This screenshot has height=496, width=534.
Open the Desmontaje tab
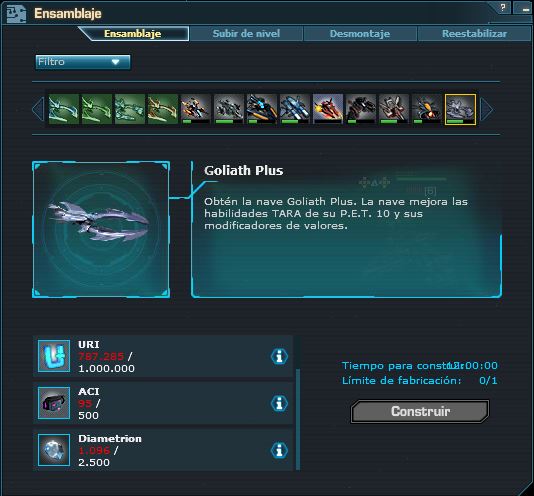click(360, 34)
